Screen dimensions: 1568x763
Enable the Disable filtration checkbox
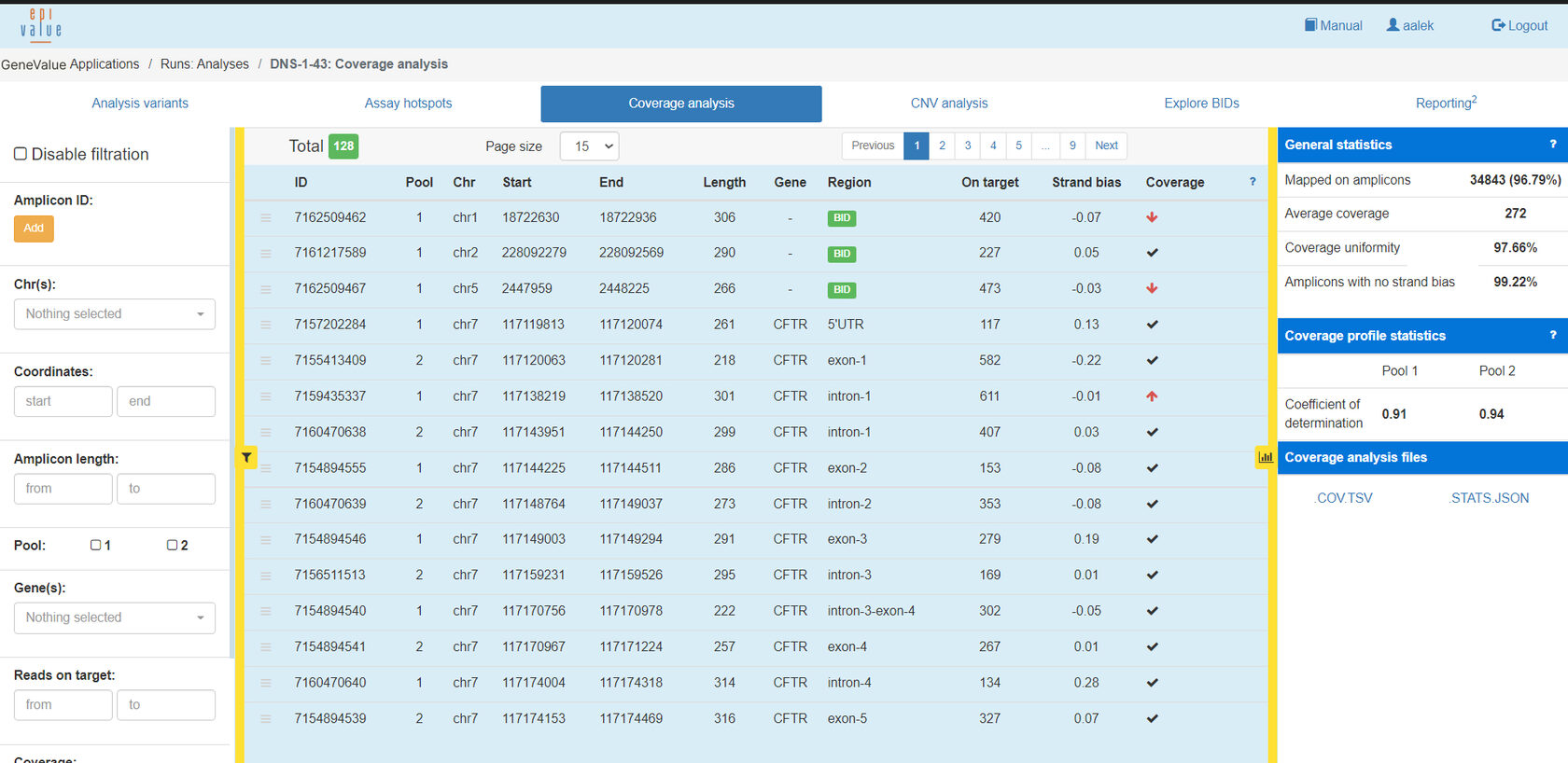tap(21, 154)
